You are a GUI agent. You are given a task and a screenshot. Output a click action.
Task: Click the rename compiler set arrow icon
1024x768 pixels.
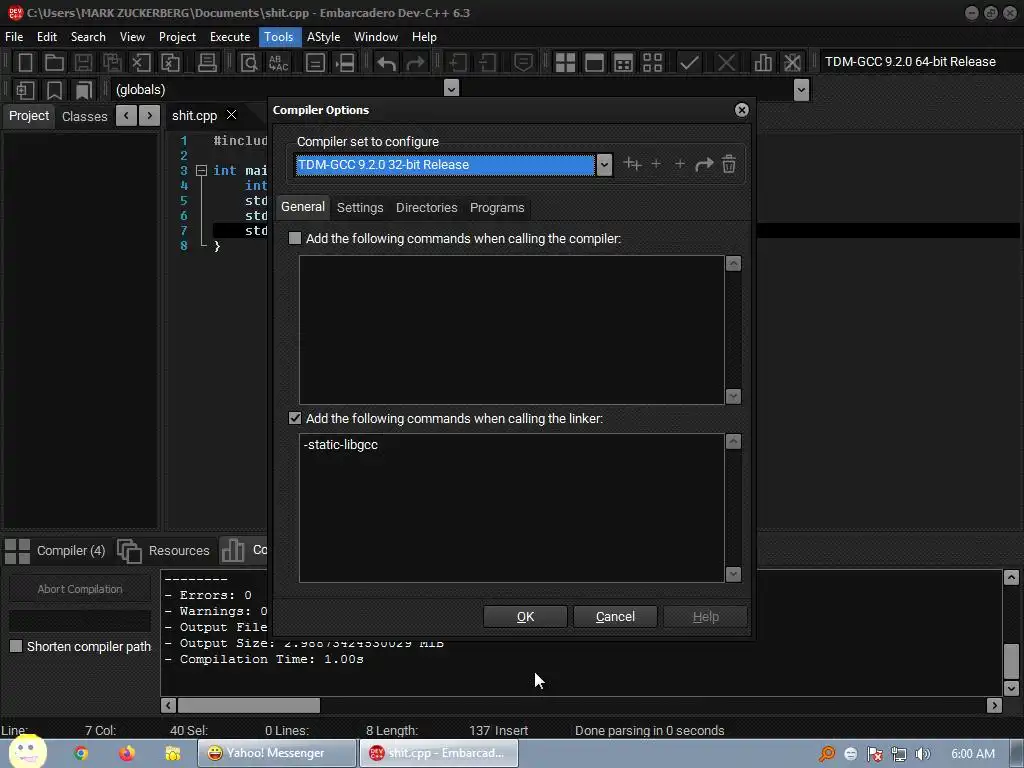click(704, 164)
